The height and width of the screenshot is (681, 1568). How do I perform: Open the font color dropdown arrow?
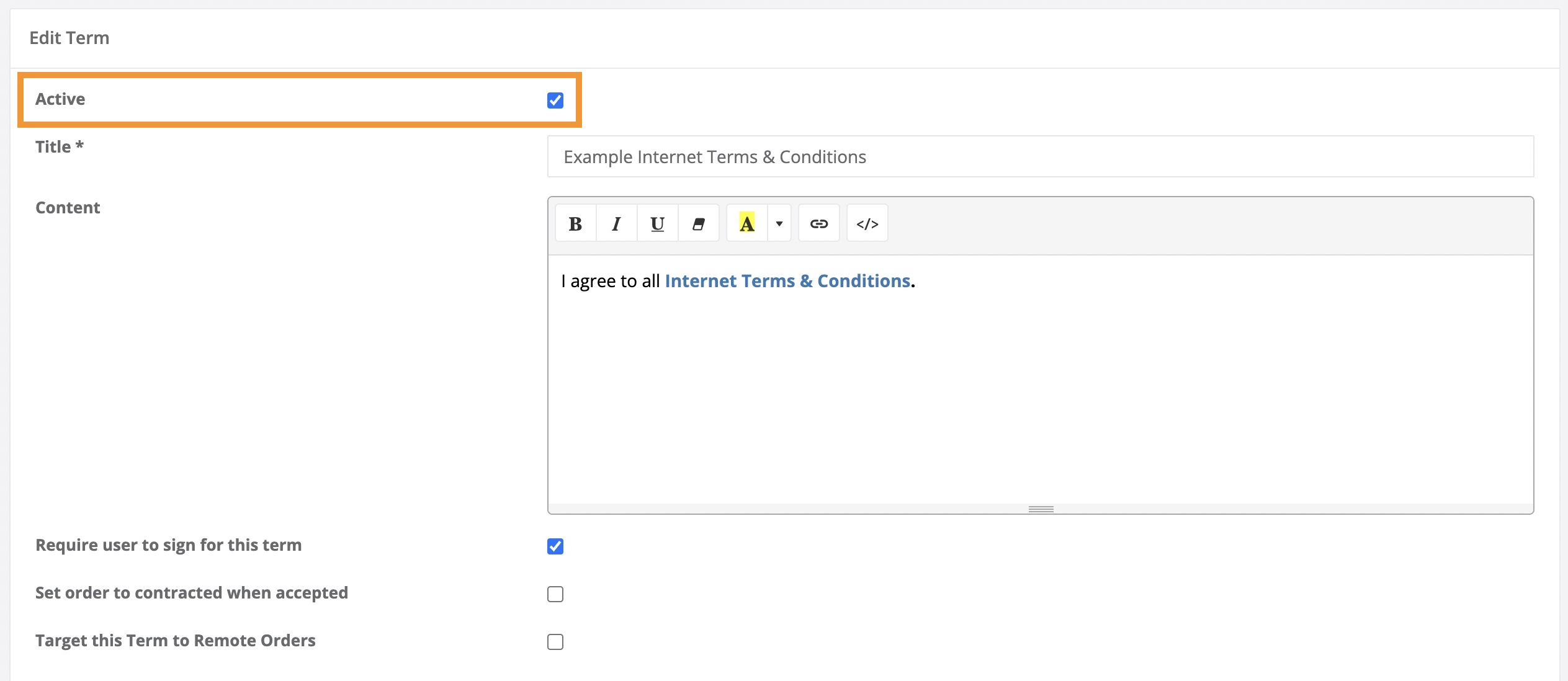tap(778, 224)
